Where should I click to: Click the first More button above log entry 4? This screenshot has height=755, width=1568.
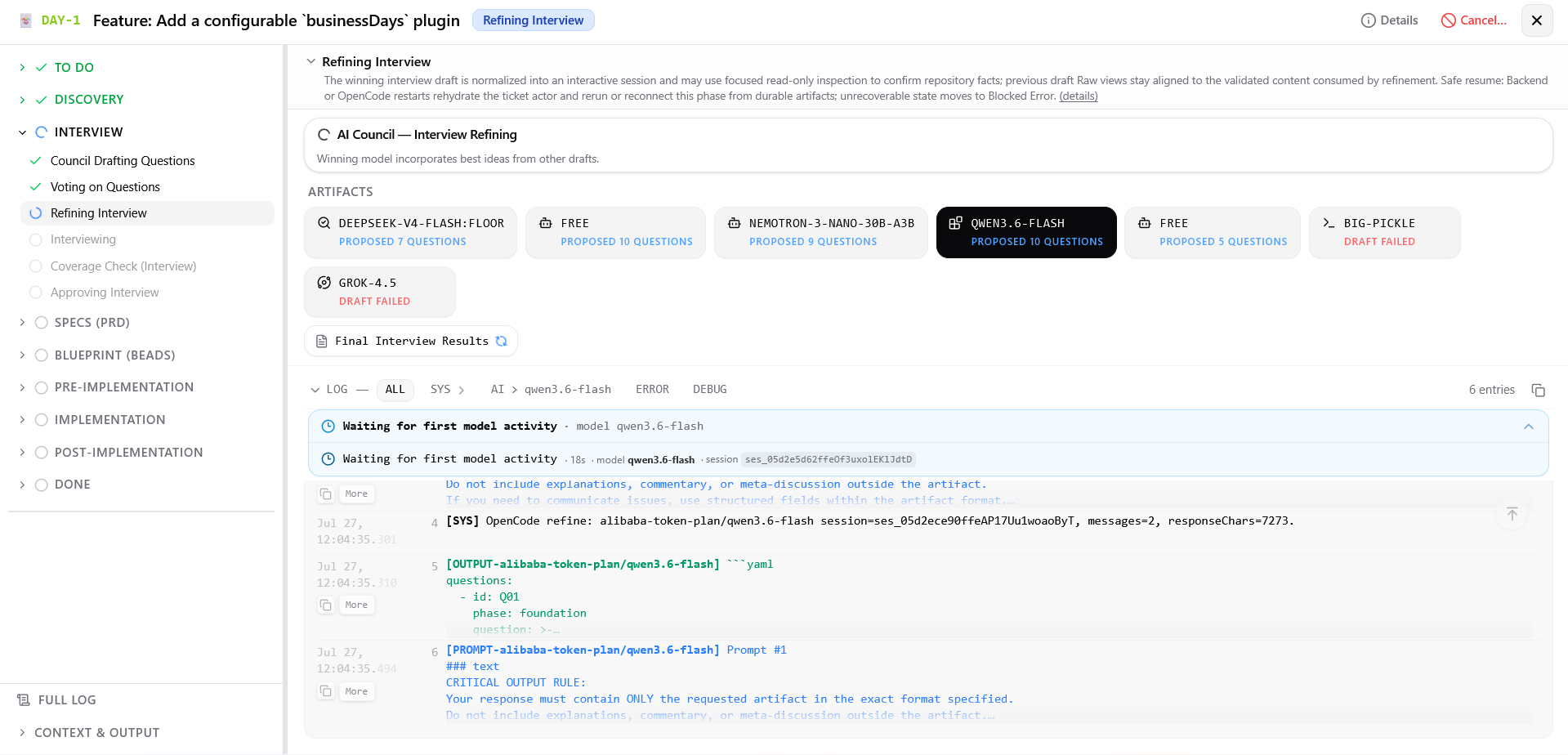click(356, 494)
